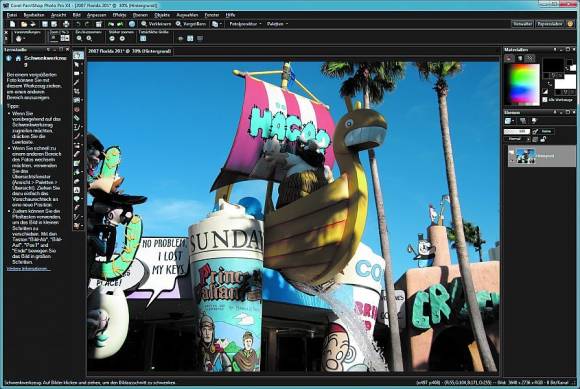Screen dimensions: 580x389
Task: Click the home icon in Lernstudio panel
Action: click(18, 59)
